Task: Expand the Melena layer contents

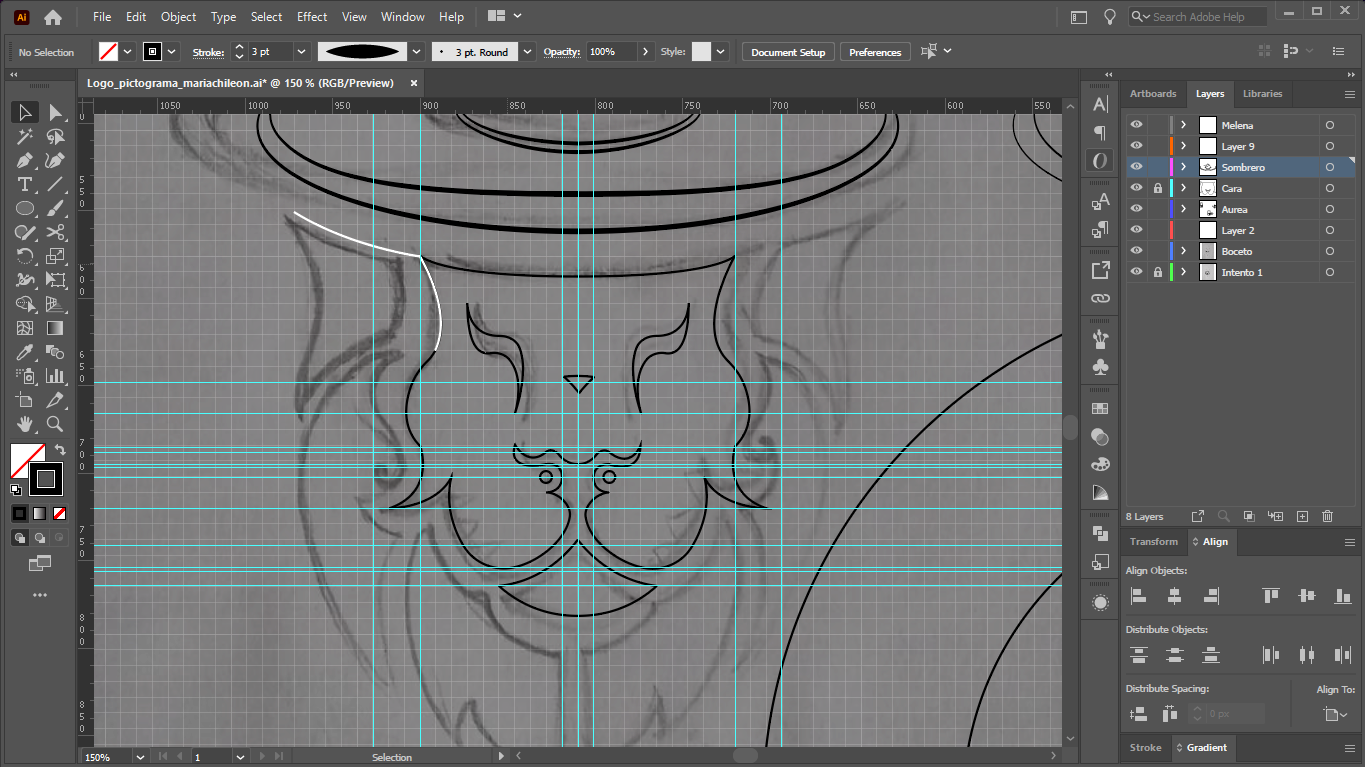Action: pos(1184,125)
